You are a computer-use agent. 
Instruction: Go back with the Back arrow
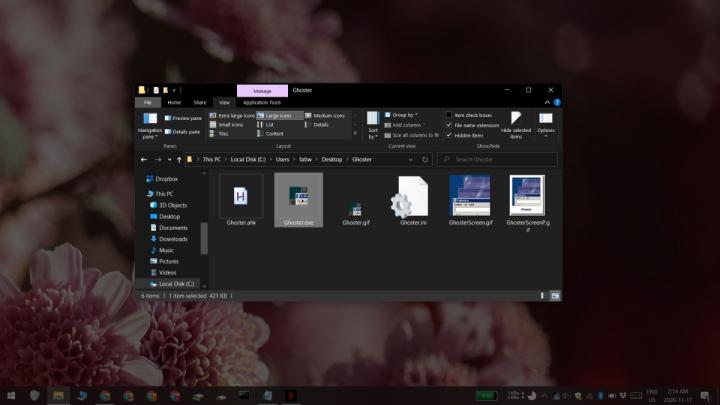(x=144, y=159)
